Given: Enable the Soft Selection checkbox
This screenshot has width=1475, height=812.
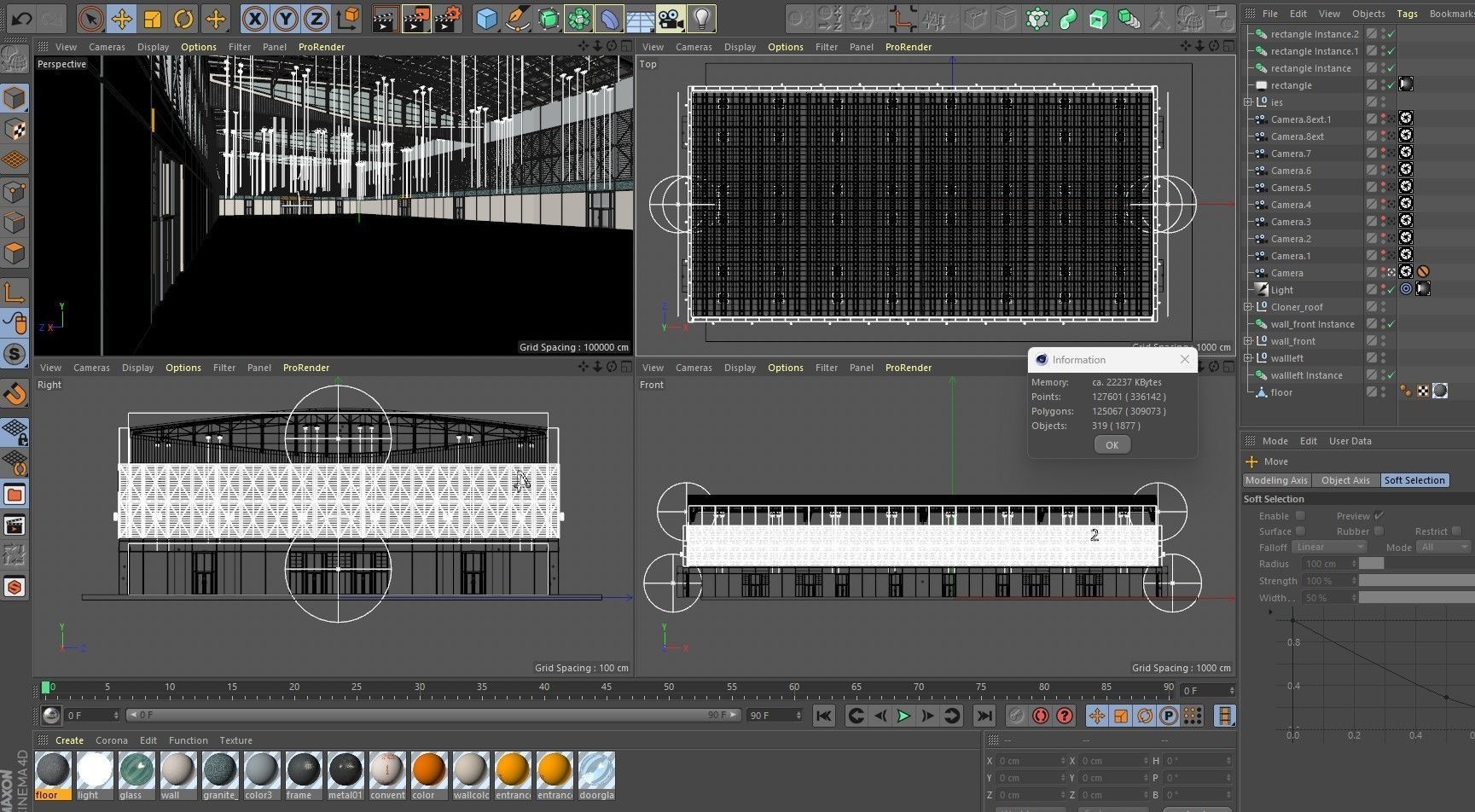Looking at the screenshot, I should pos(1300,516).
